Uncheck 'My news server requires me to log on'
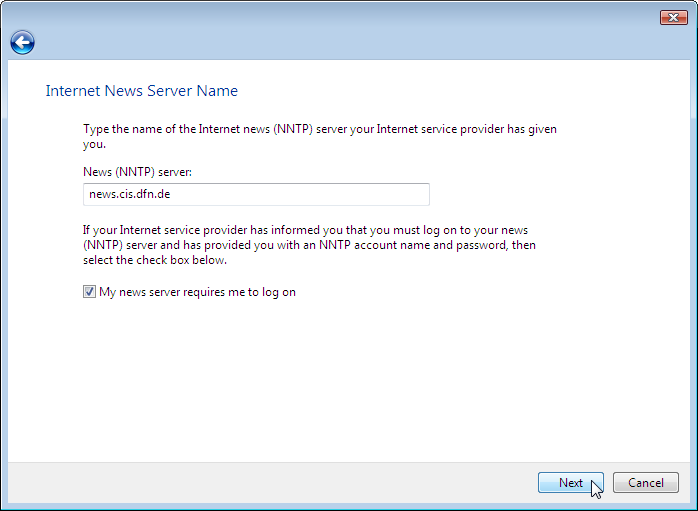The image size is (698, 511). click(89, 292)
